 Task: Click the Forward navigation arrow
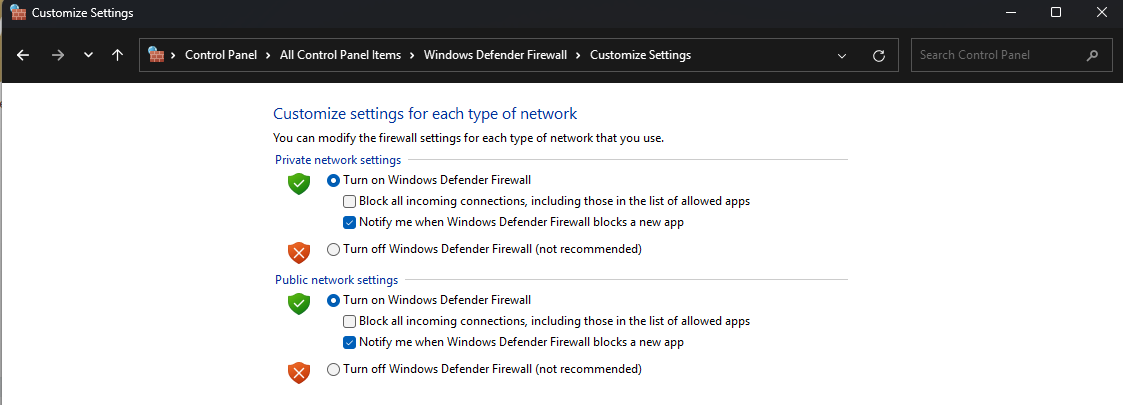pos(57,55)
